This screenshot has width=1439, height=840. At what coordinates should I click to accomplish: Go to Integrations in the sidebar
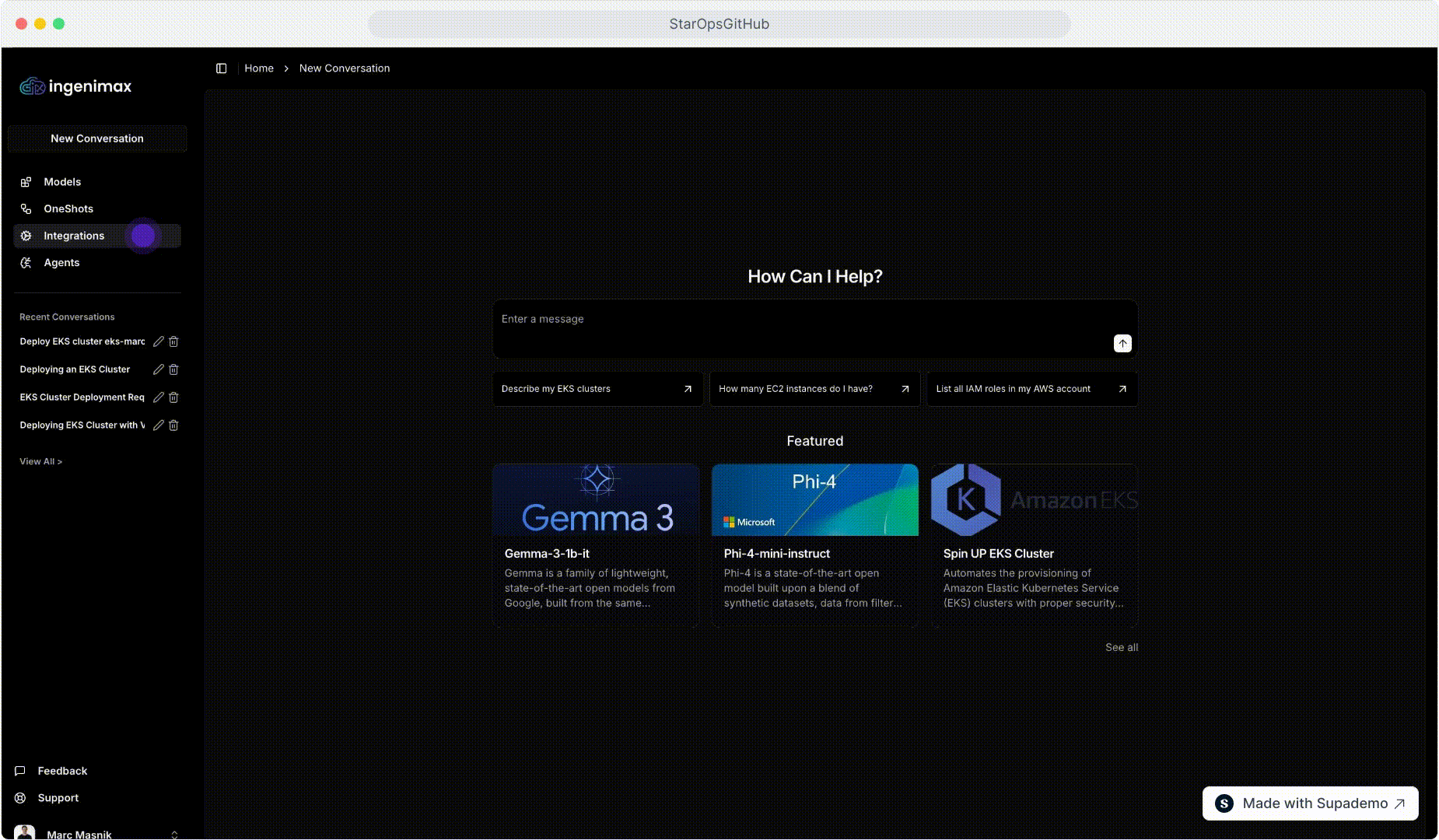(x=74, y=236)
